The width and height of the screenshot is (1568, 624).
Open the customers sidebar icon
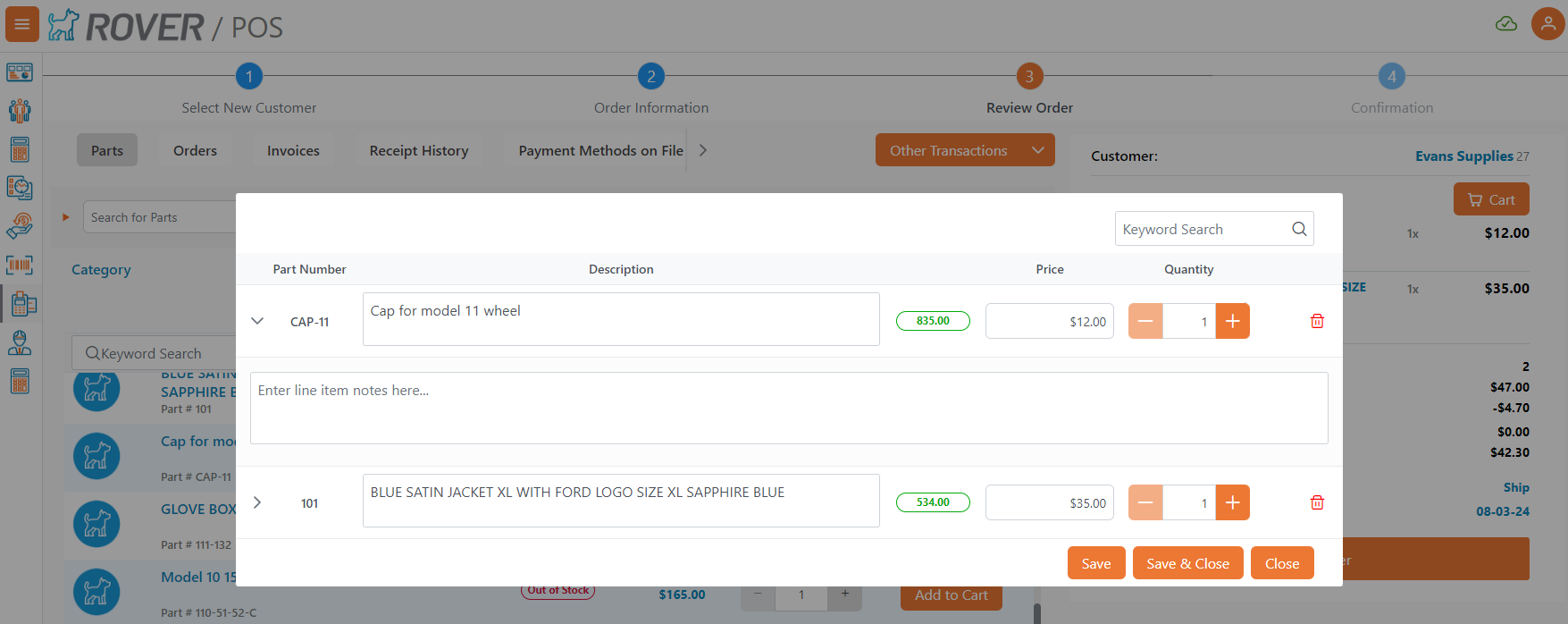tap(20, 111)
